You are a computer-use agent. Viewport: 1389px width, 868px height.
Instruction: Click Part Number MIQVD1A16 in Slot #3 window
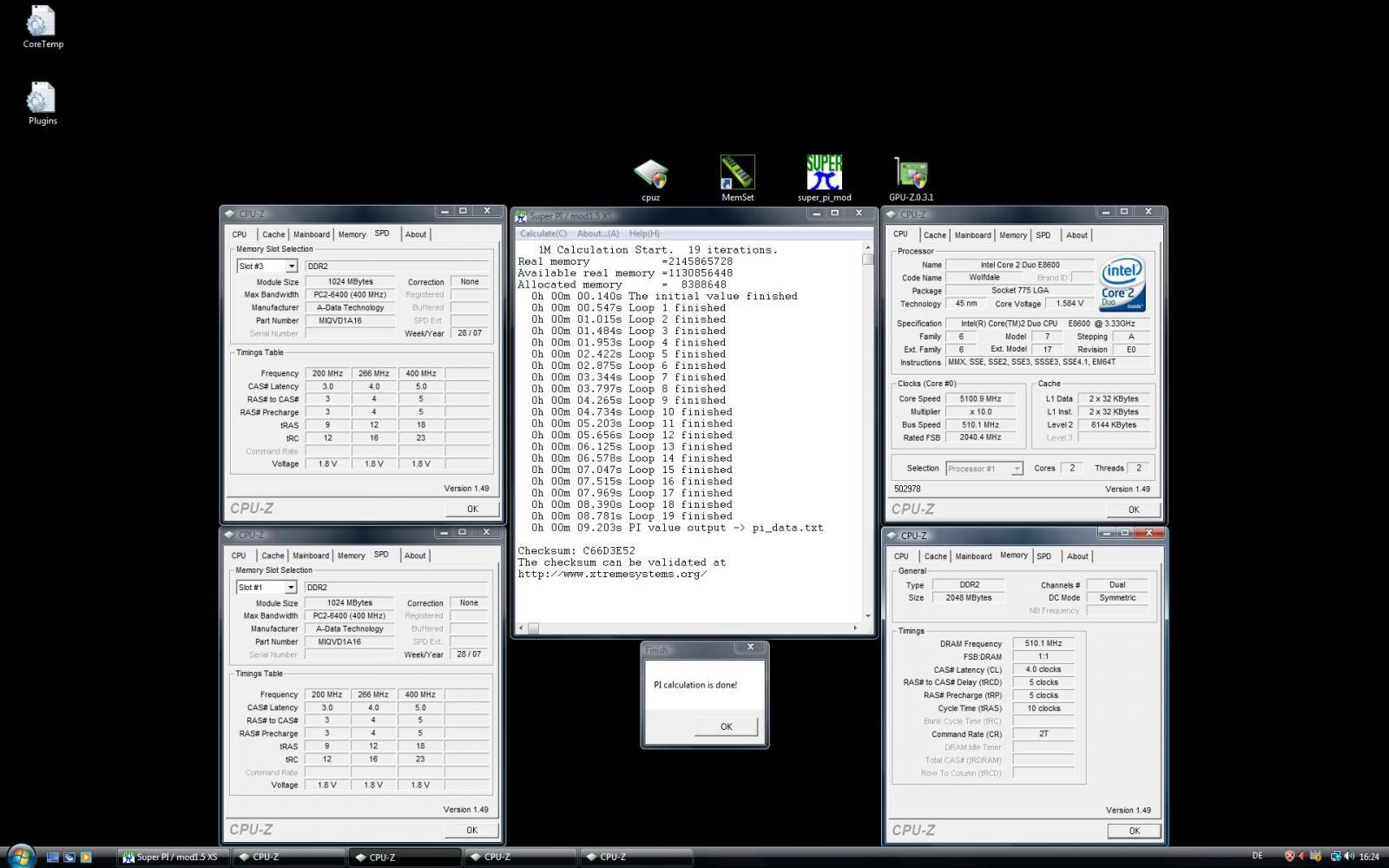coord(349,321)
